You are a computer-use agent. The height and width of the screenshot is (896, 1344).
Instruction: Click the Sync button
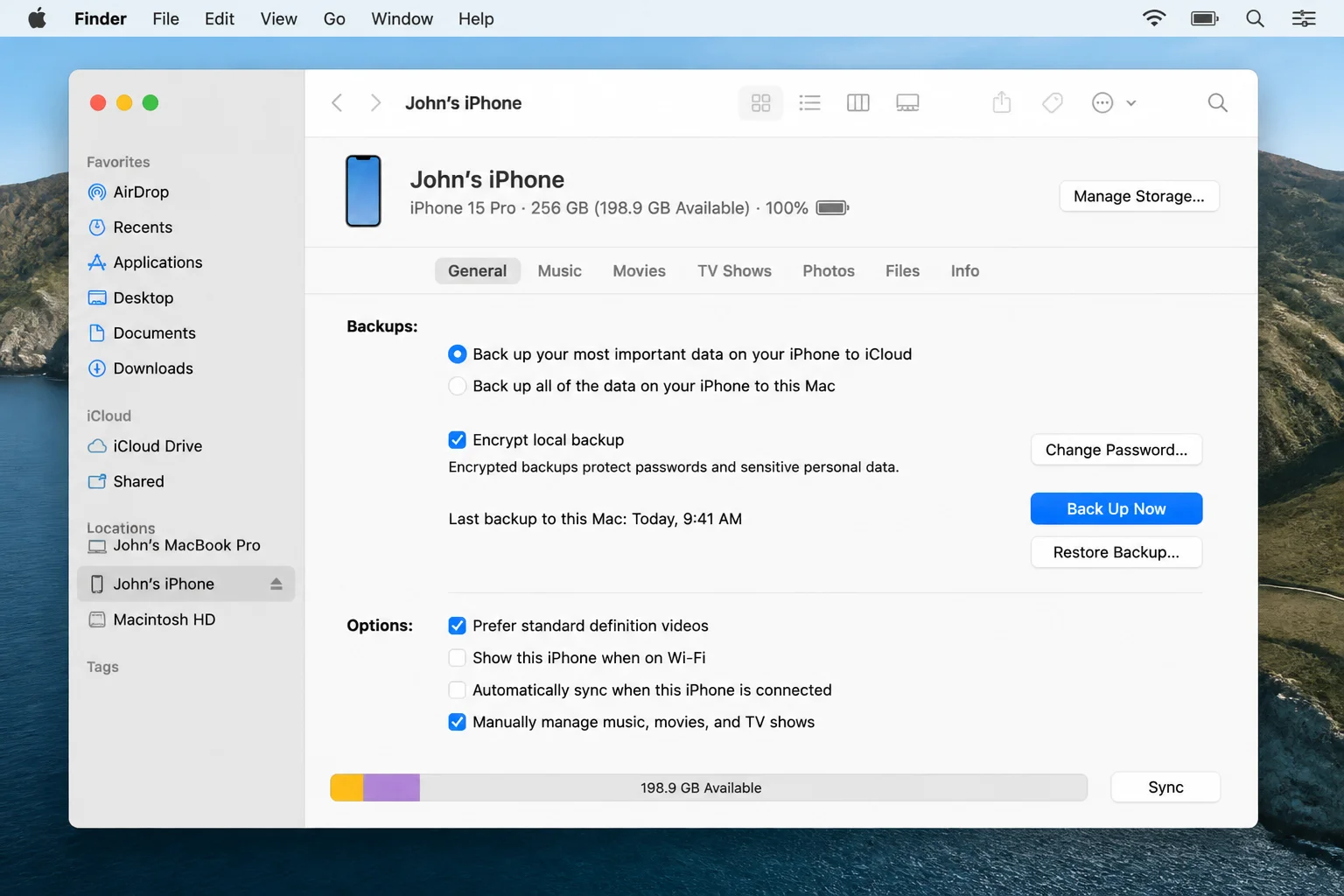tap(1165, 787)
